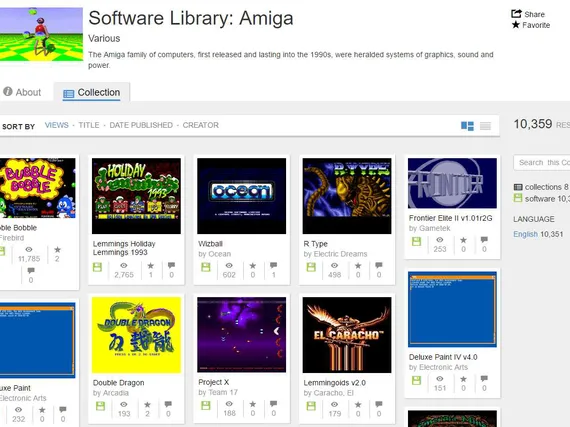Image resolution: width=570 pixels, height=427 pixels.
Task: Click the Project X title link
Action: 214,382
